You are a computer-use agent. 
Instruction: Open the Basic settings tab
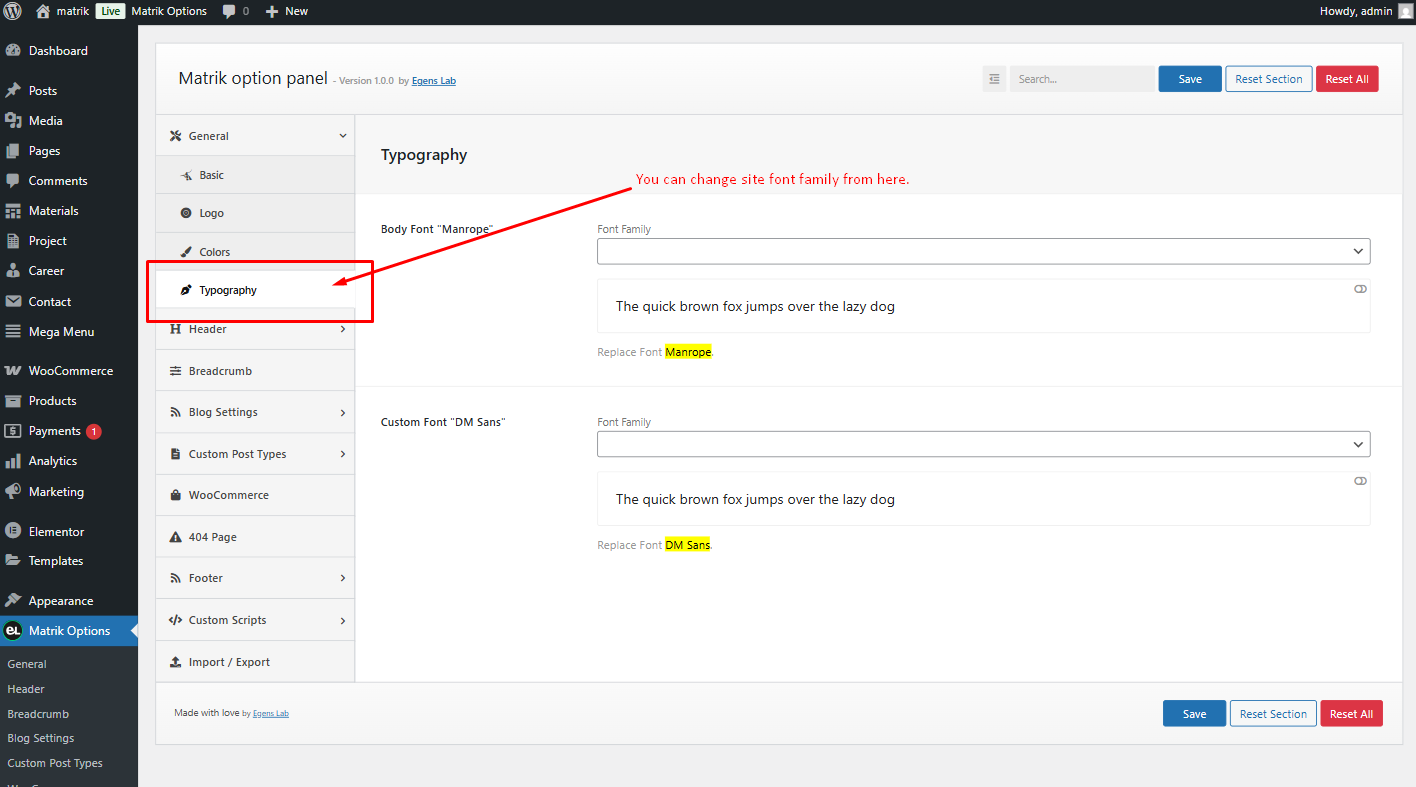tap(255, 175)
